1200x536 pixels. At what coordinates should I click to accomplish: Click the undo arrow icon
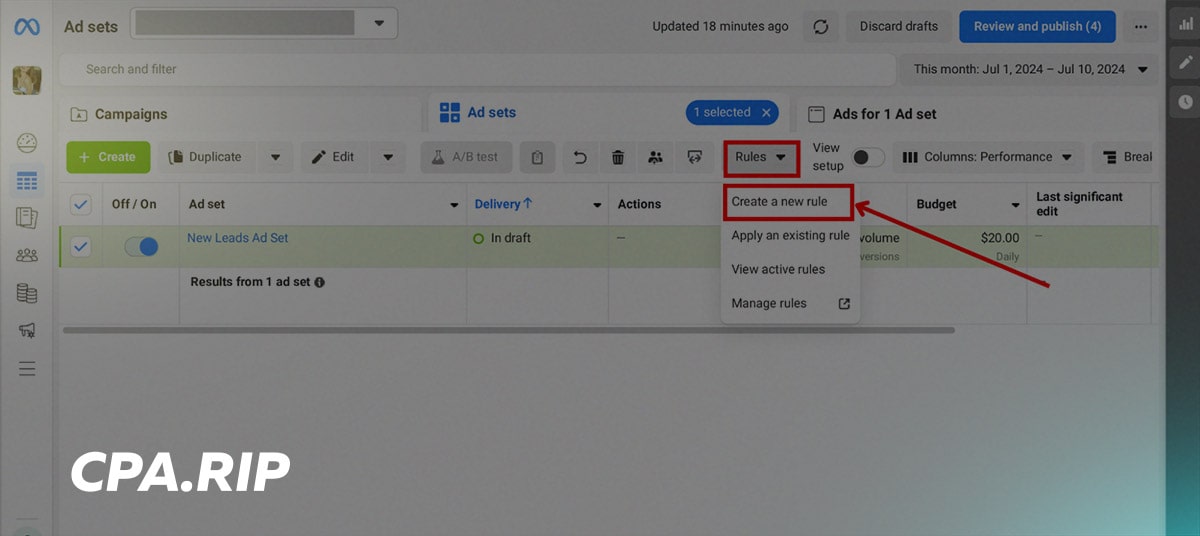coord(581,157)
